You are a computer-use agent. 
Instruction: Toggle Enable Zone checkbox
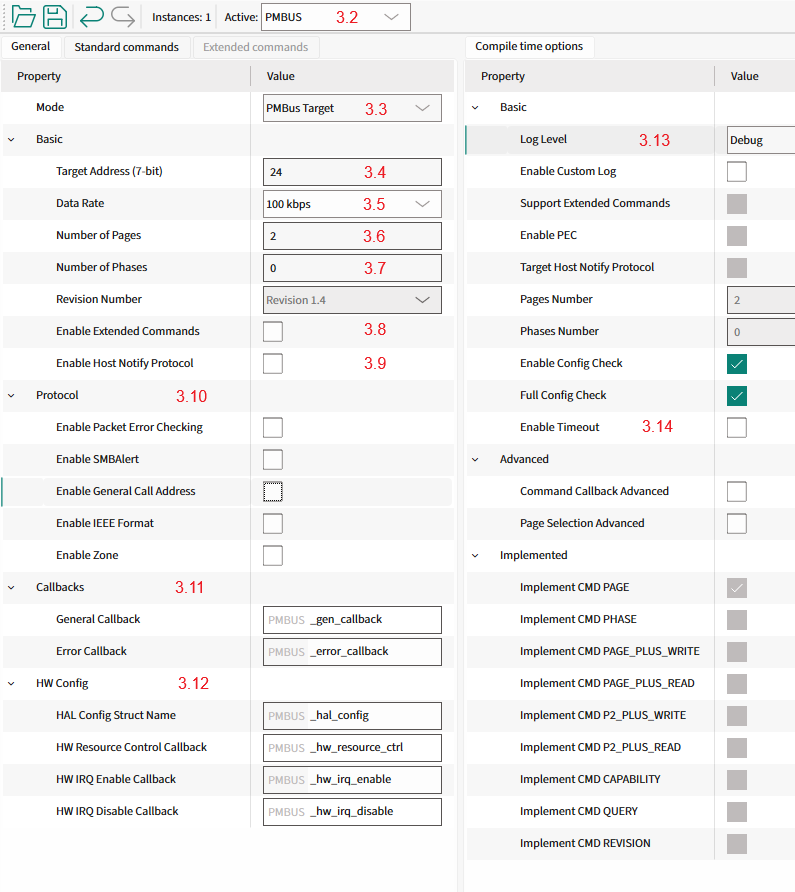[273, 556]
